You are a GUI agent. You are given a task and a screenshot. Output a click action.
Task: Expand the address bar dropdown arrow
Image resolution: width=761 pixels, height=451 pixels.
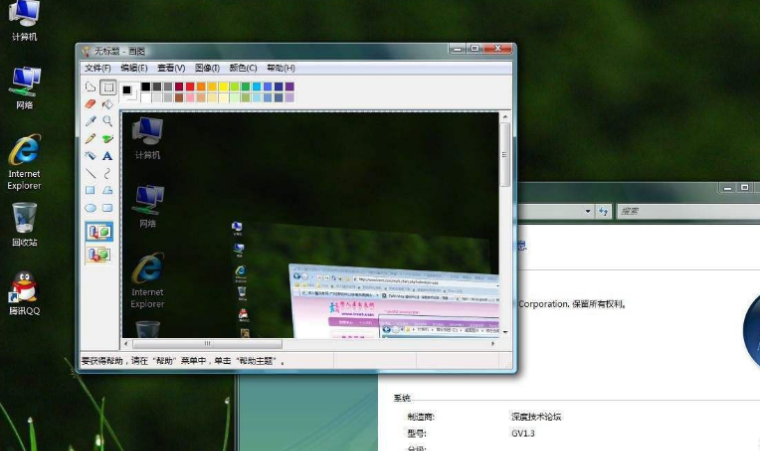point(588,212)
